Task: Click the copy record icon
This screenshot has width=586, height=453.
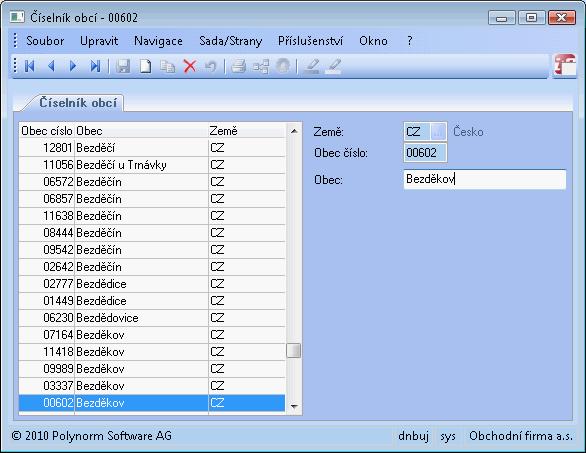Action: (167, 66)
